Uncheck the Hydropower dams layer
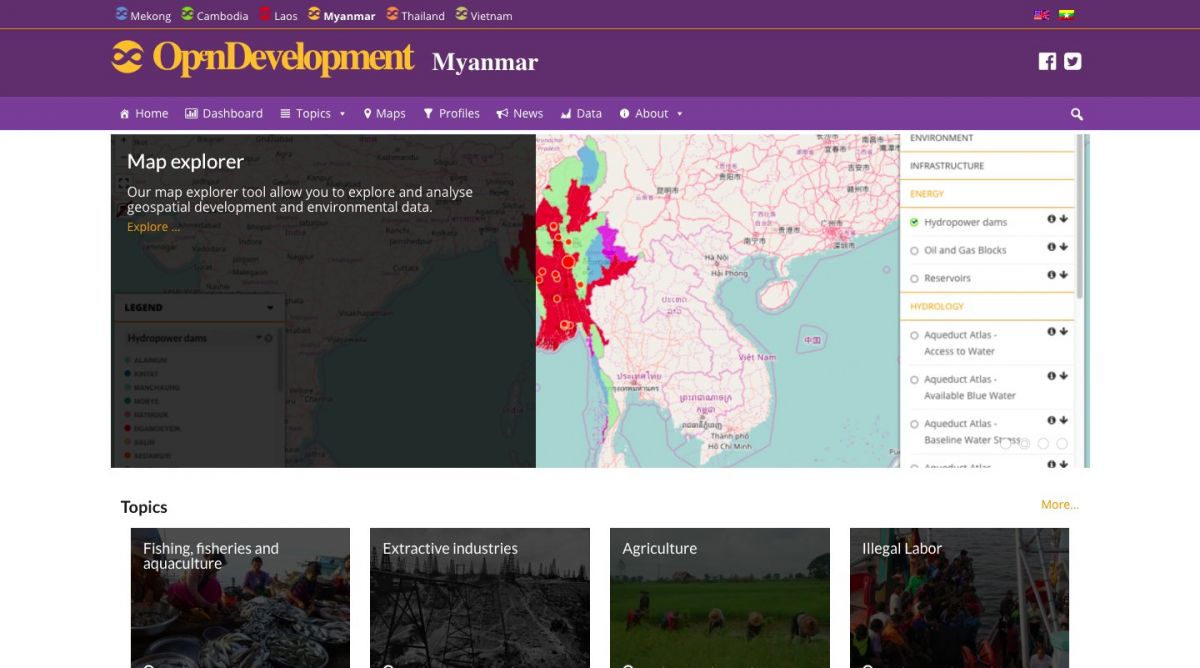1200x668 pixels. (x=914, y=222)
